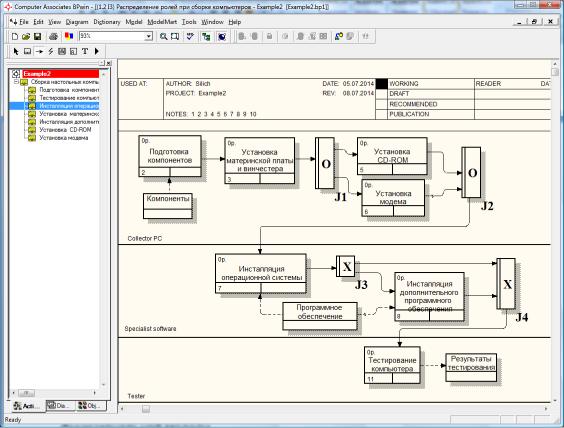Click the explorer panel dock button
Viewport: 564px width, 428px height.
(102, 63)
